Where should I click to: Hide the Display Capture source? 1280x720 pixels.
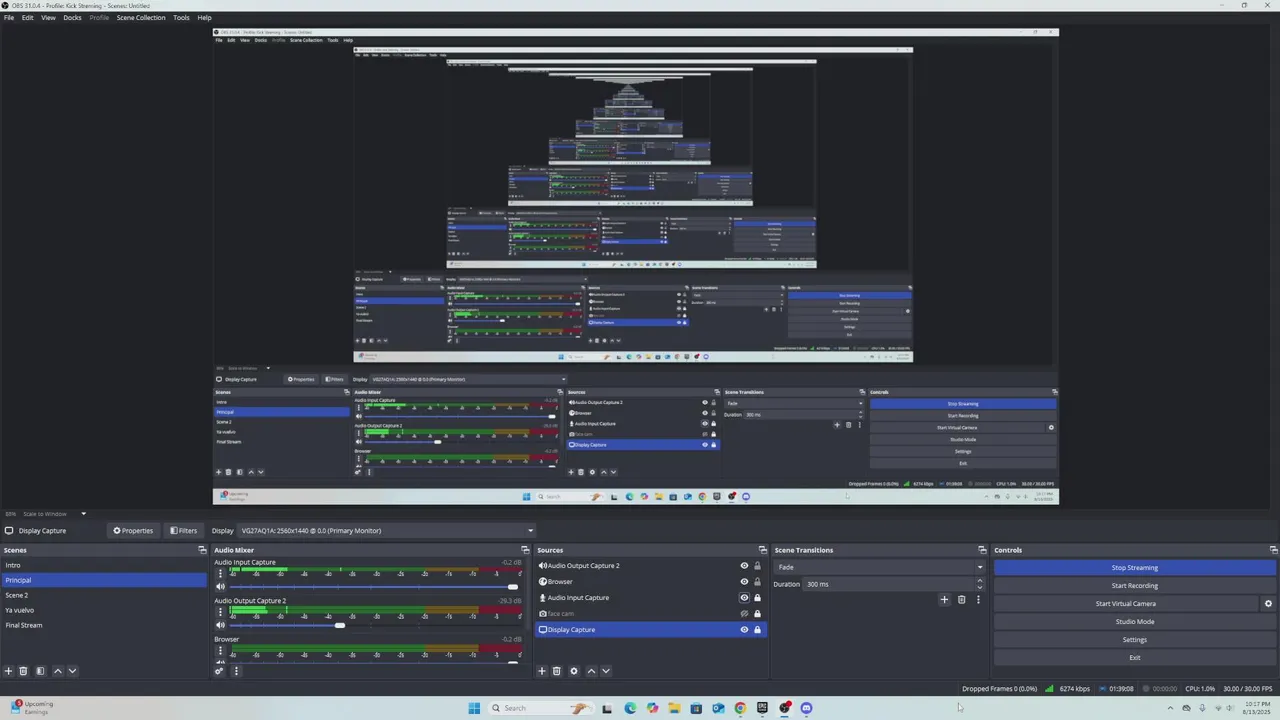(x=744, y=630)
